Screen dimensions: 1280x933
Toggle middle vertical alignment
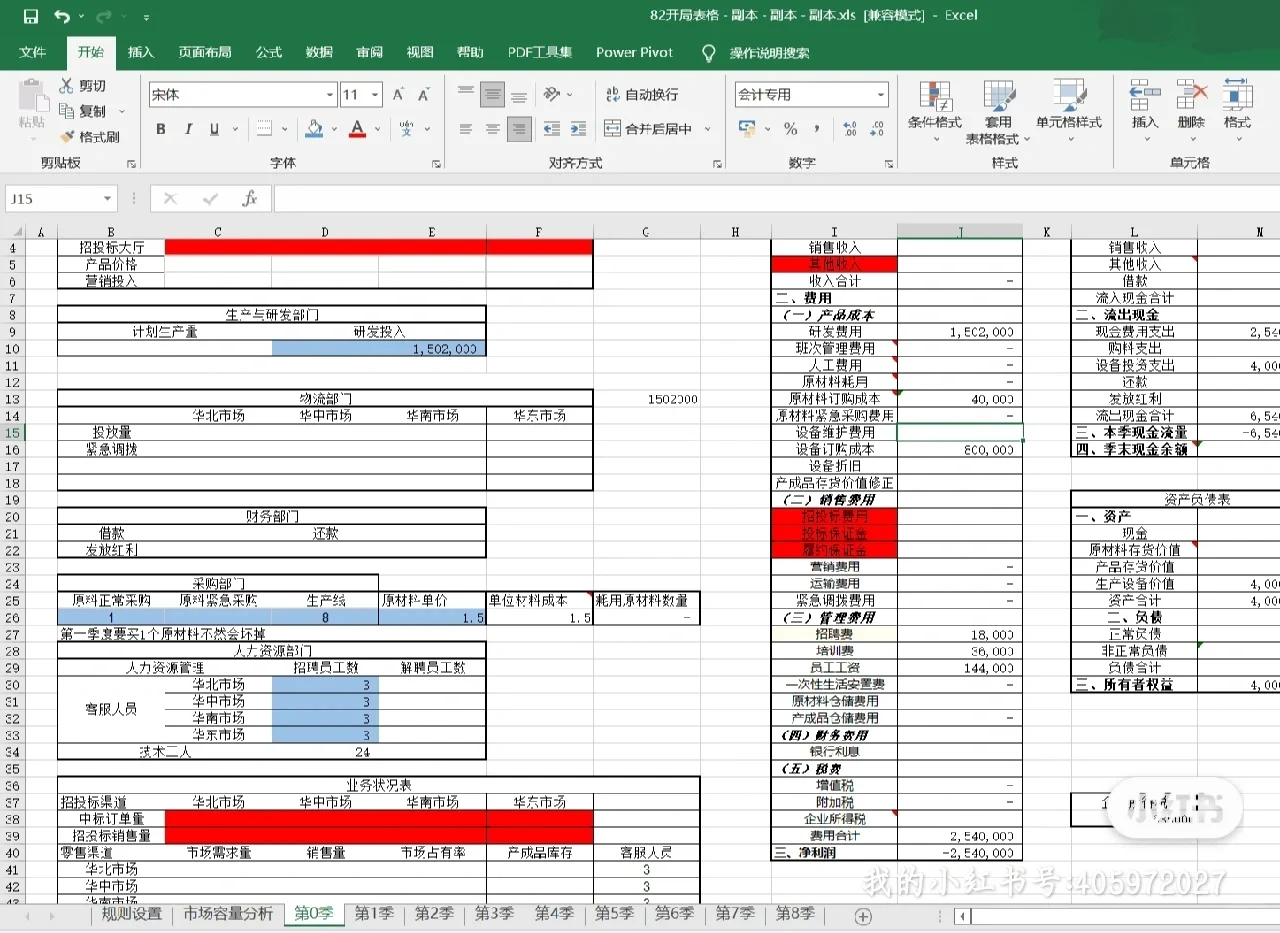[492, 95]
